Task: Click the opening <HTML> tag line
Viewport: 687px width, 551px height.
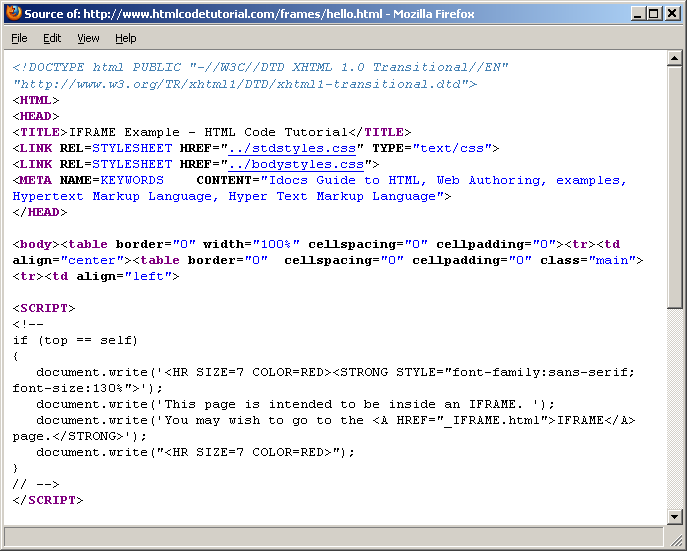Action: [x=36, y=100]
